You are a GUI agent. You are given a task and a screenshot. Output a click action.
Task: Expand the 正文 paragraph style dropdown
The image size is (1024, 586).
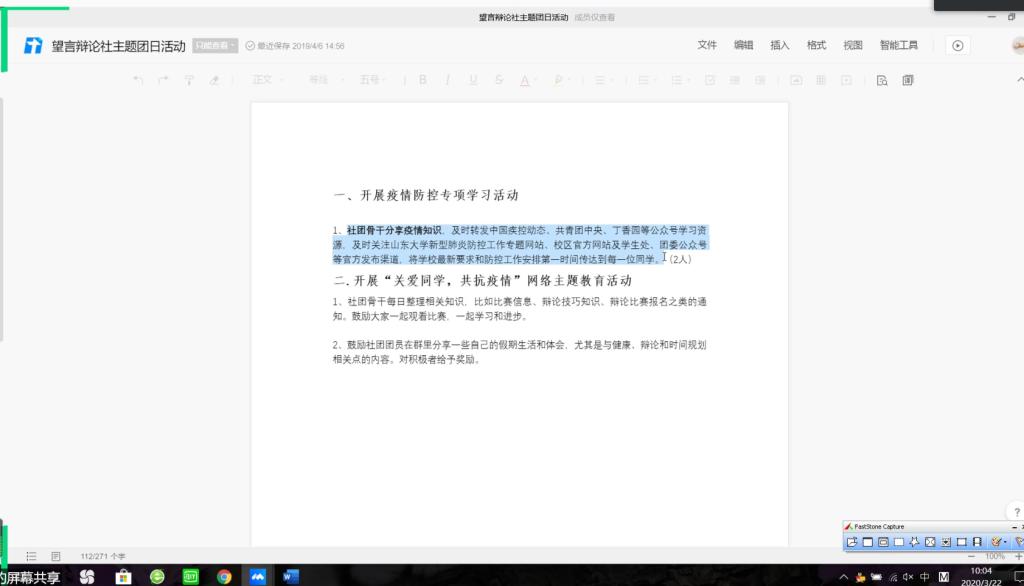[268, 80]
